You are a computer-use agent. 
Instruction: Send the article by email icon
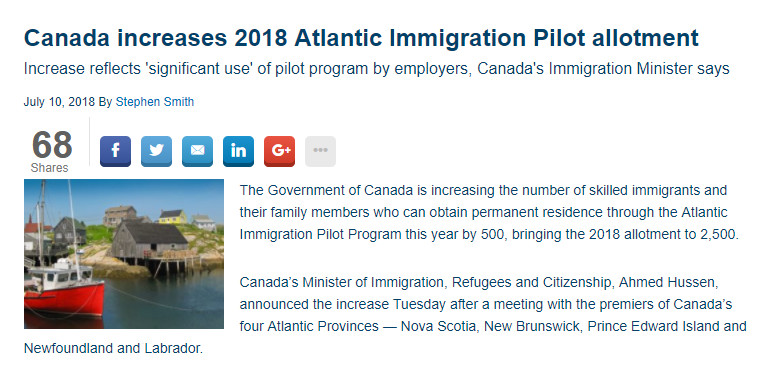tap(197, 151)
